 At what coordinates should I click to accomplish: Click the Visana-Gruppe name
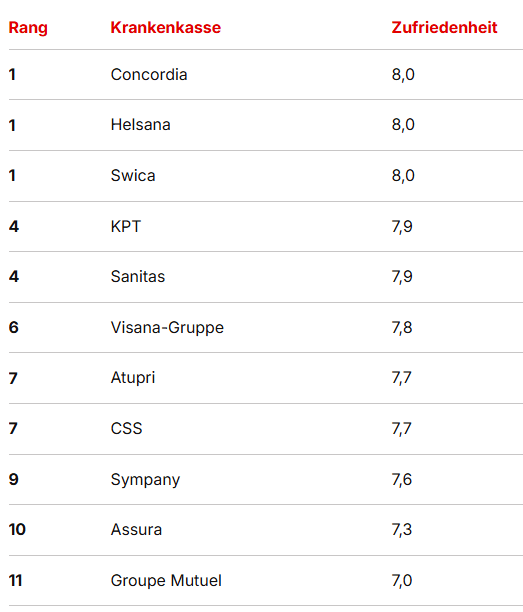(x=167, y=328)
